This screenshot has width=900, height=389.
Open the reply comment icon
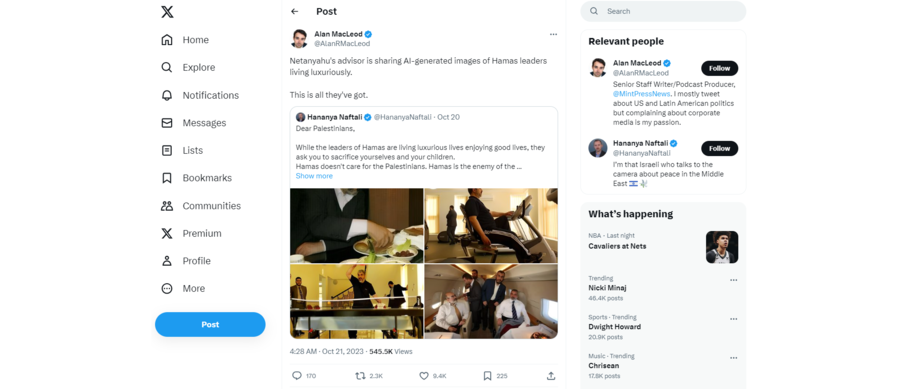pos(297,376)
